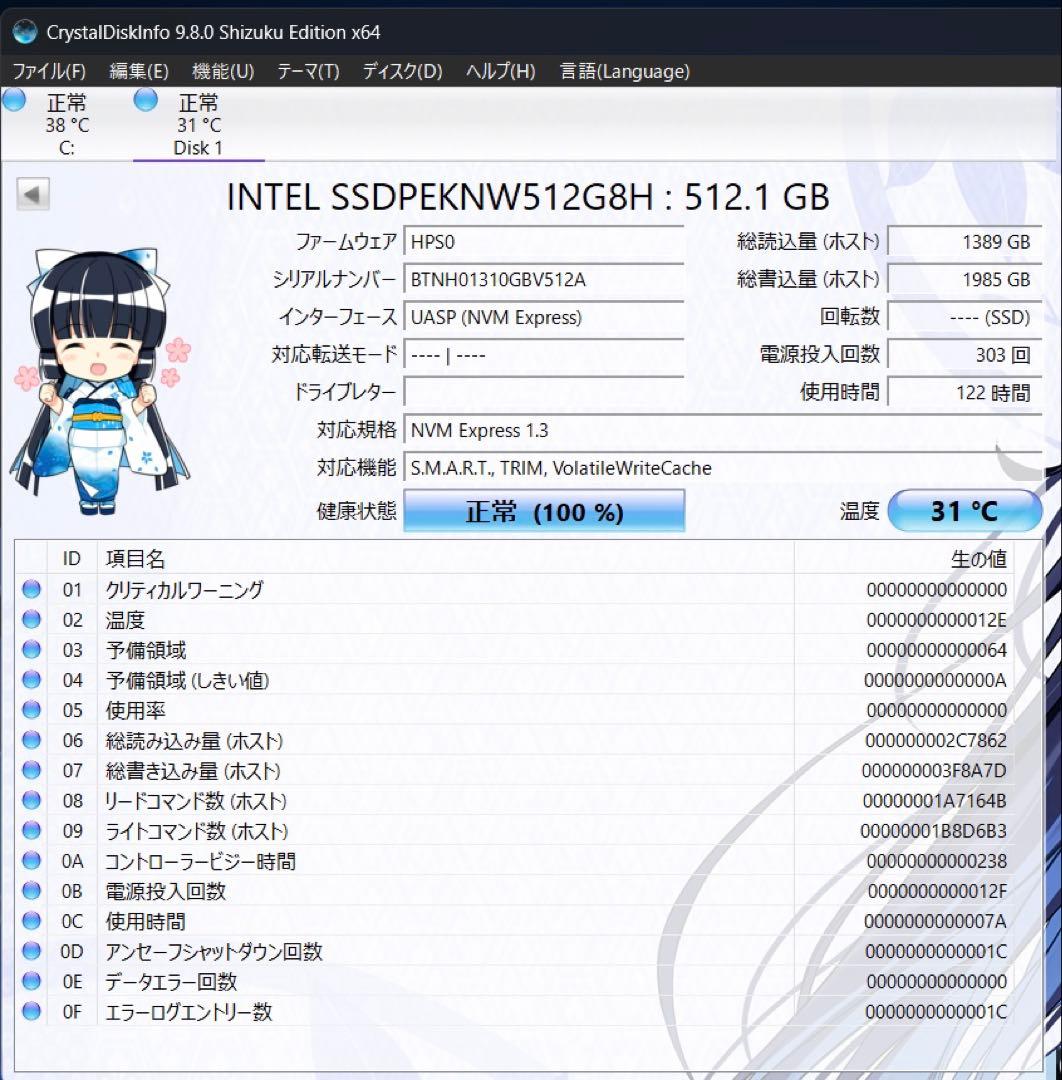Select the Disk 1 status orb

[145, 100]
